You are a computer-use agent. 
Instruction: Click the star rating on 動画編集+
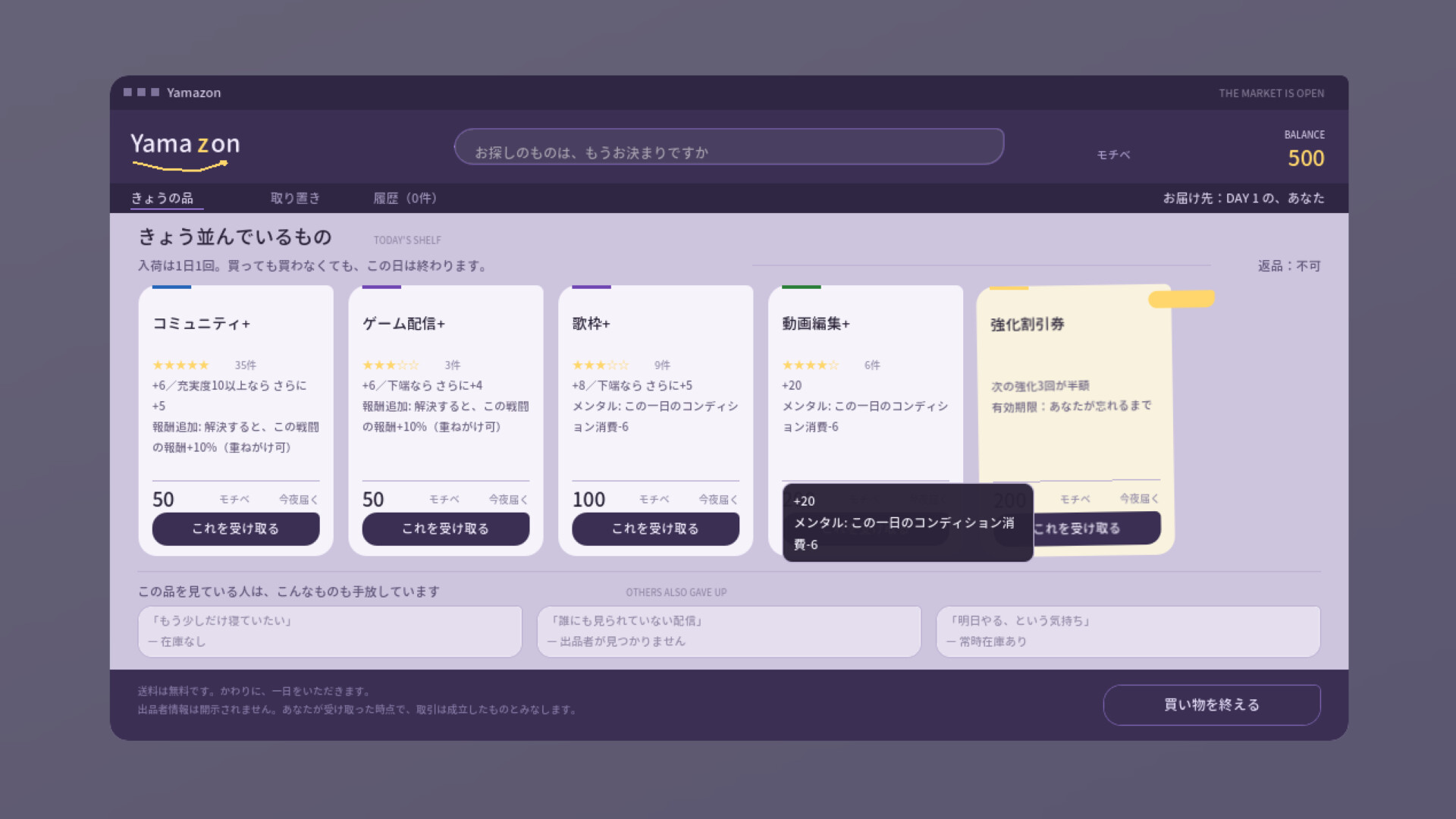coord(811,365)
